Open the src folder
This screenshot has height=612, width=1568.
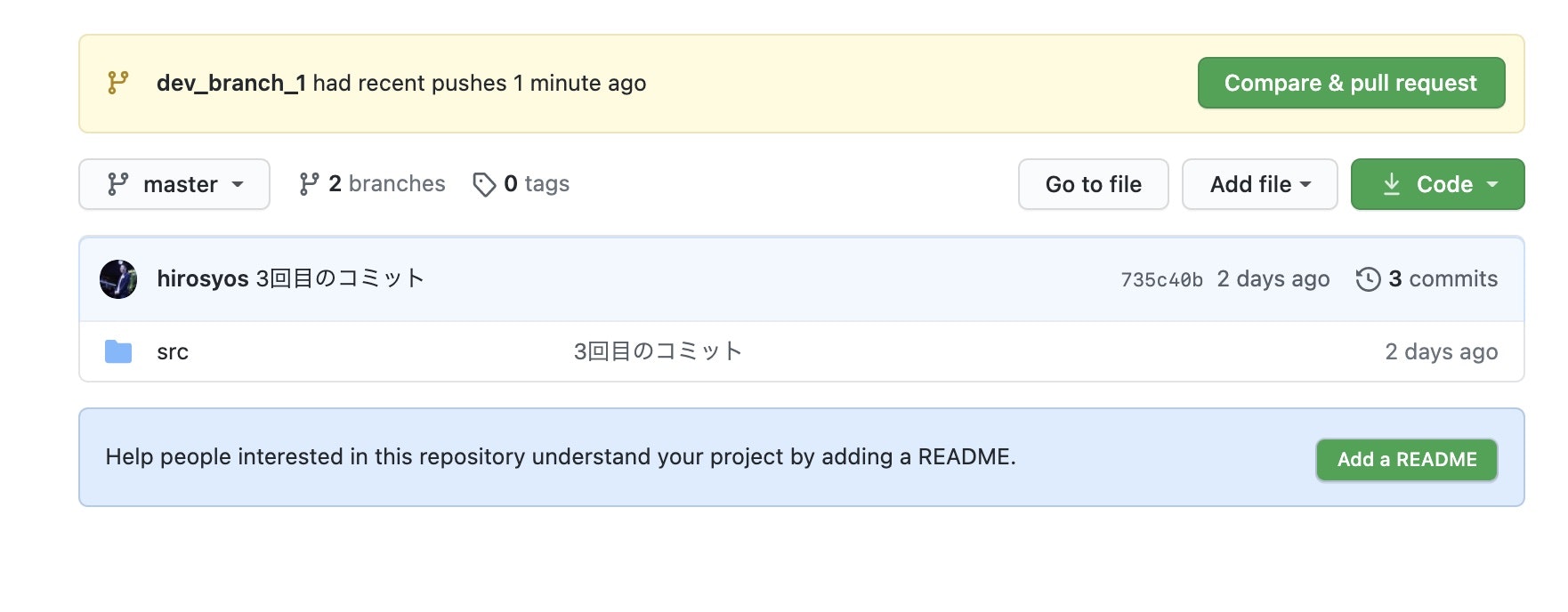tap(173, 352)
